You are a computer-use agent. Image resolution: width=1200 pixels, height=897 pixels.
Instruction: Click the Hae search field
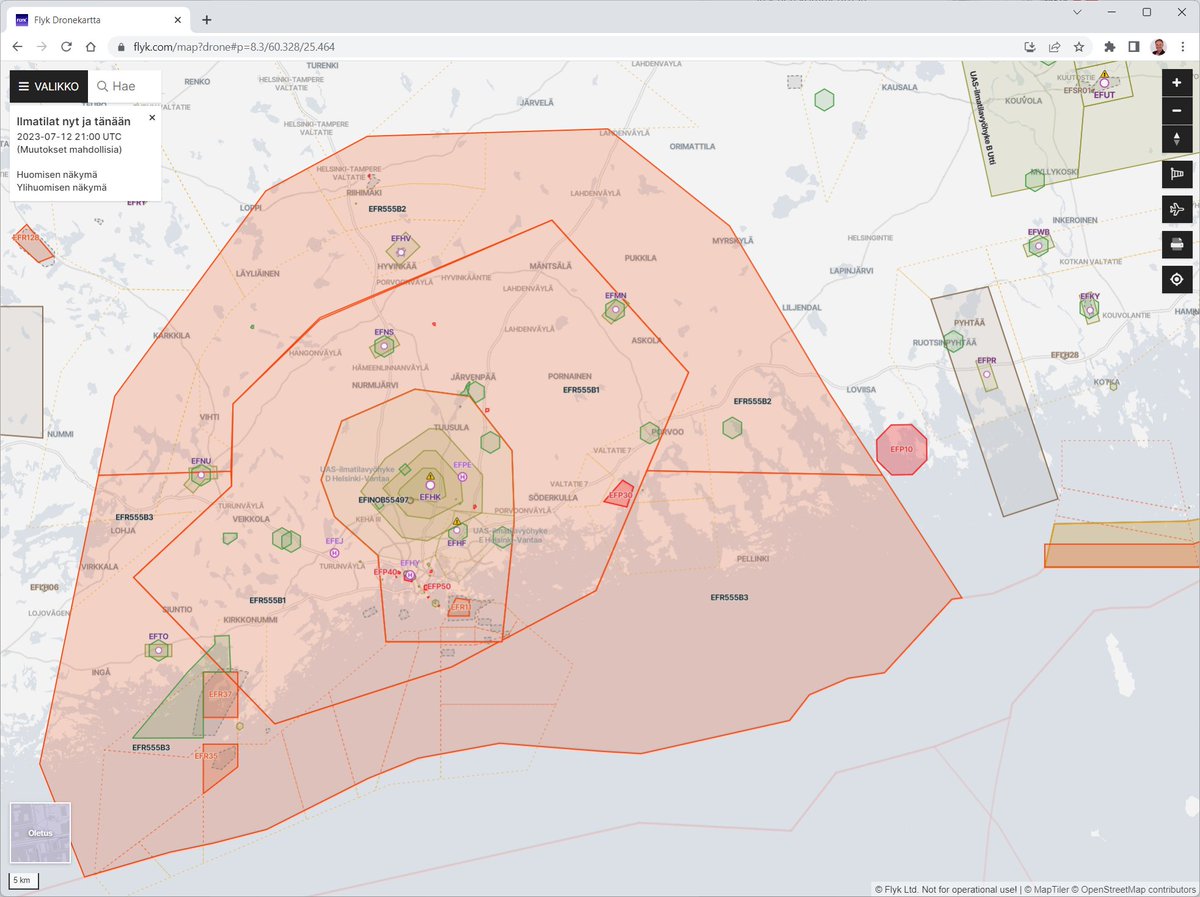coord(125,87)
